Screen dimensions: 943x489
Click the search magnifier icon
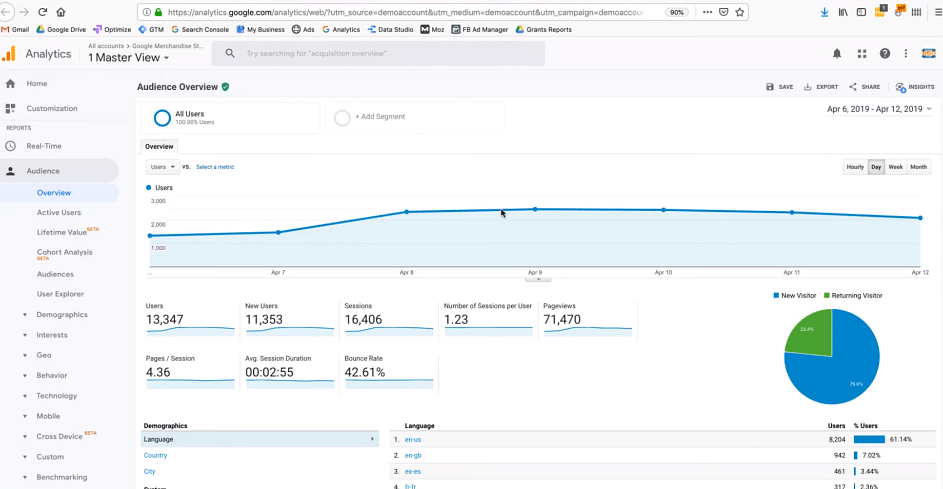click(x=230, y=54)
